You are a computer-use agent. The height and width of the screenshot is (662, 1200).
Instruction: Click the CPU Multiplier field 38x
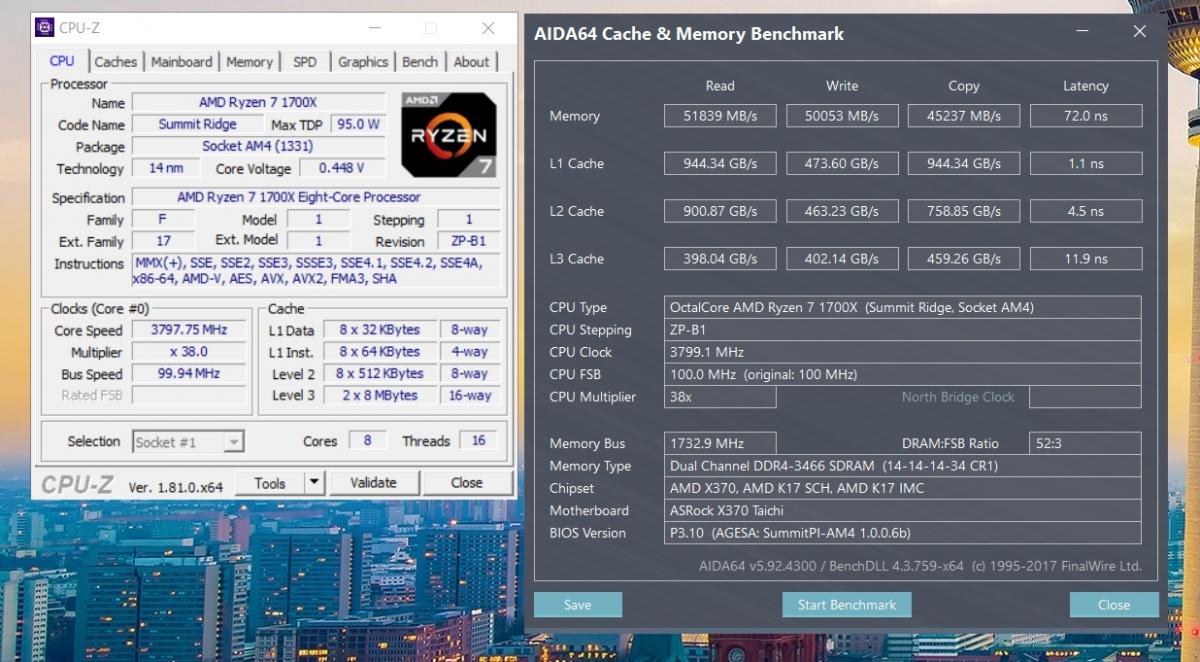coord(720,397)
